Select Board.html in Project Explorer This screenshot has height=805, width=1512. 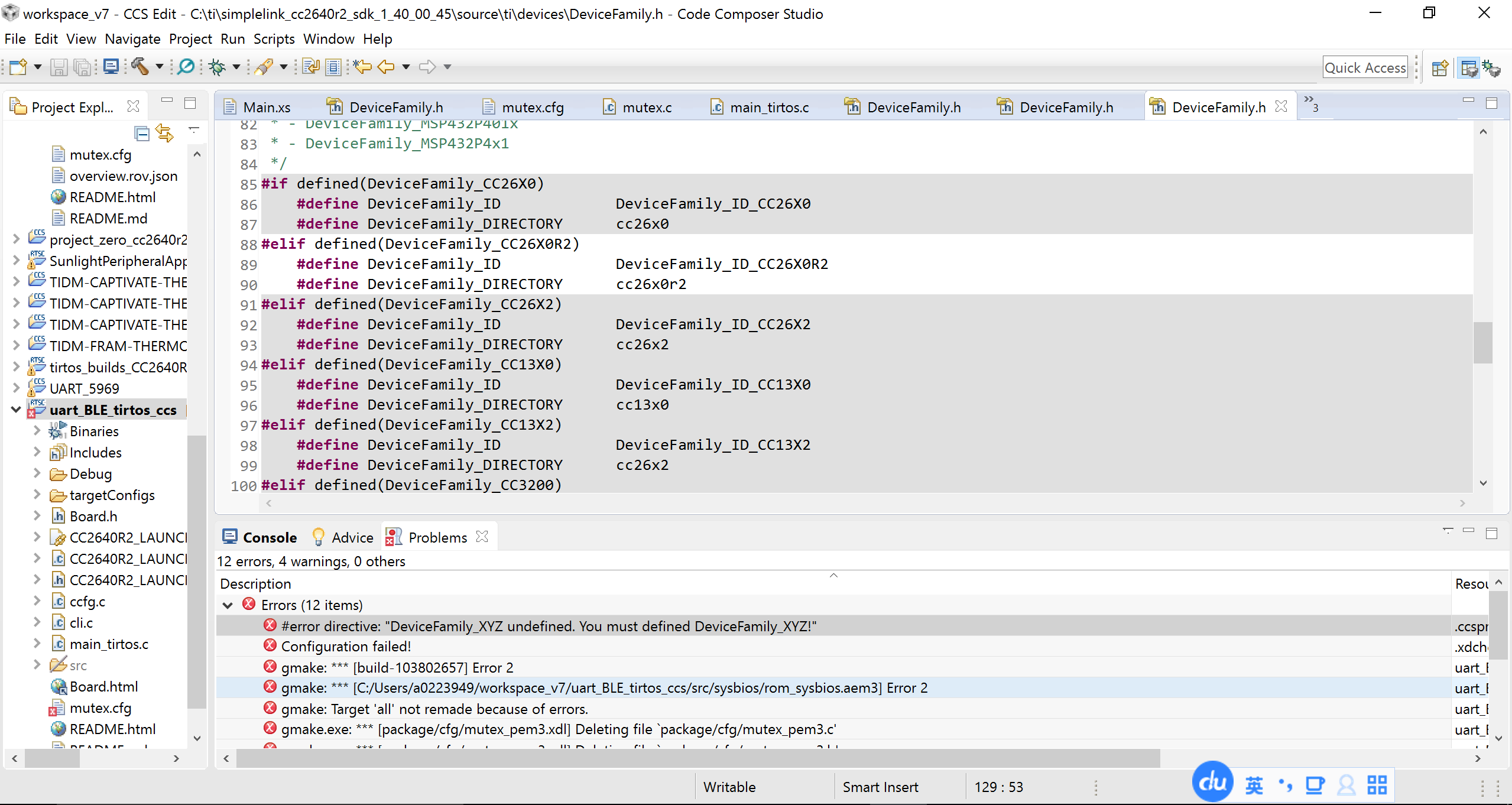(95, 686)
